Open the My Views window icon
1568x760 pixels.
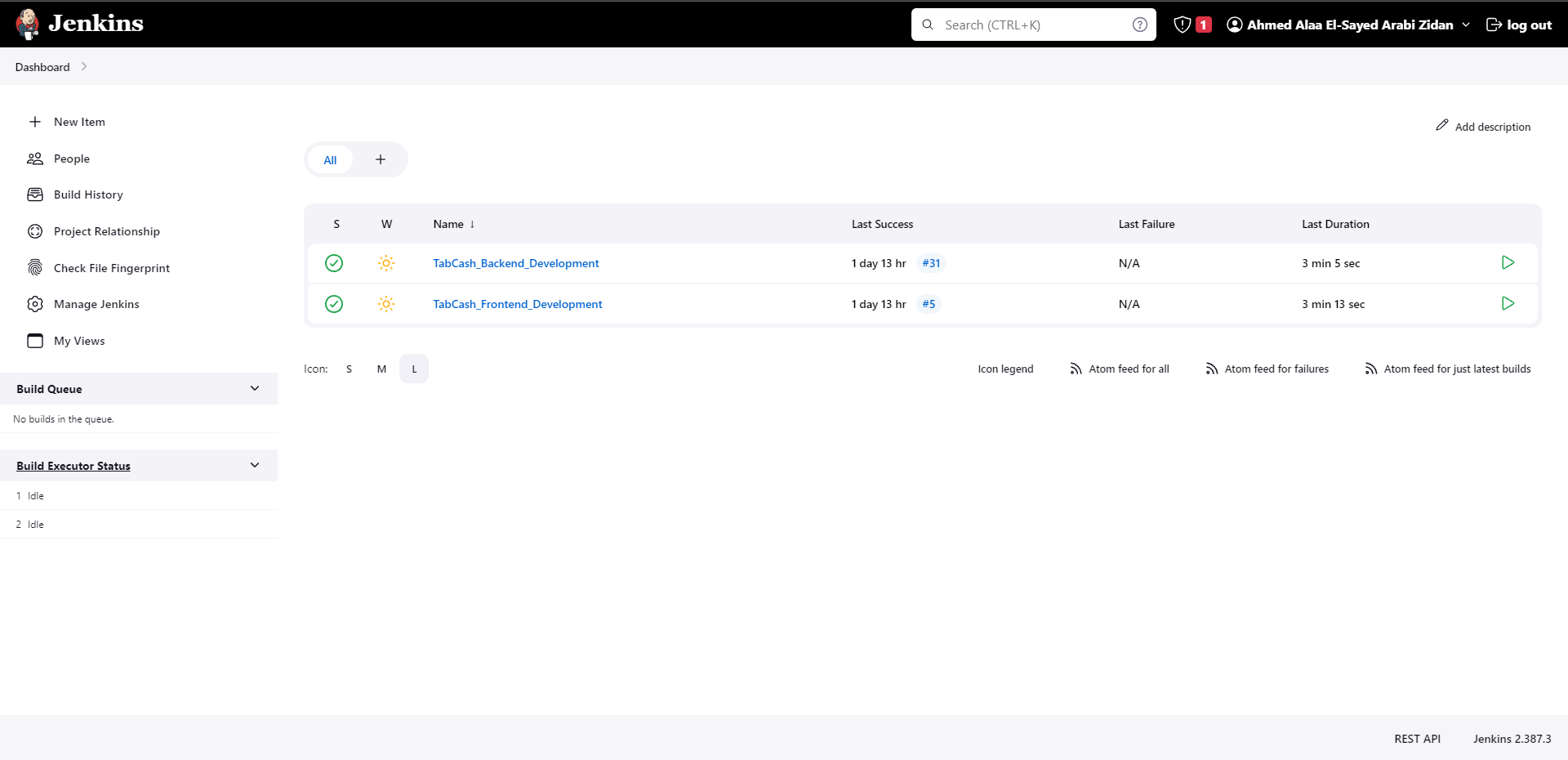(x=35, y=341)
